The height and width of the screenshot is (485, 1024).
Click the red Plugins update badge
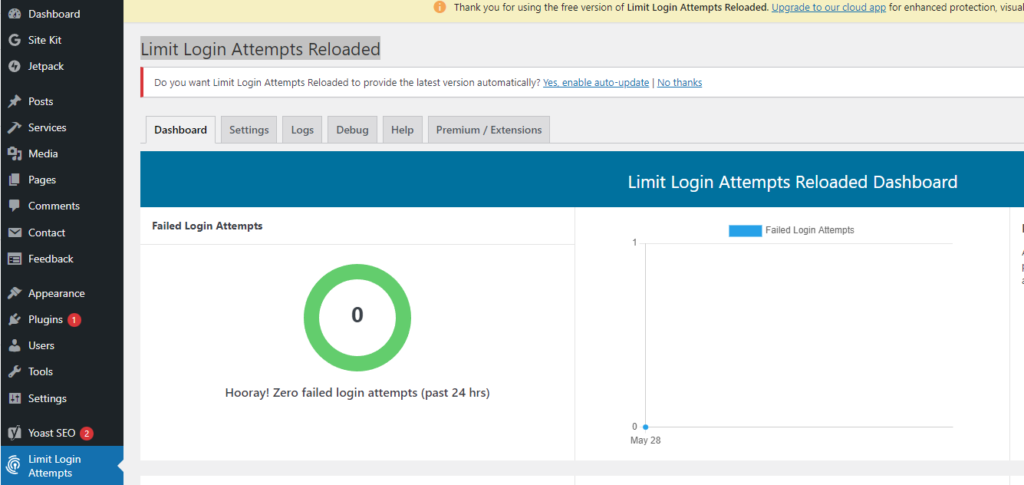point(74,320)
